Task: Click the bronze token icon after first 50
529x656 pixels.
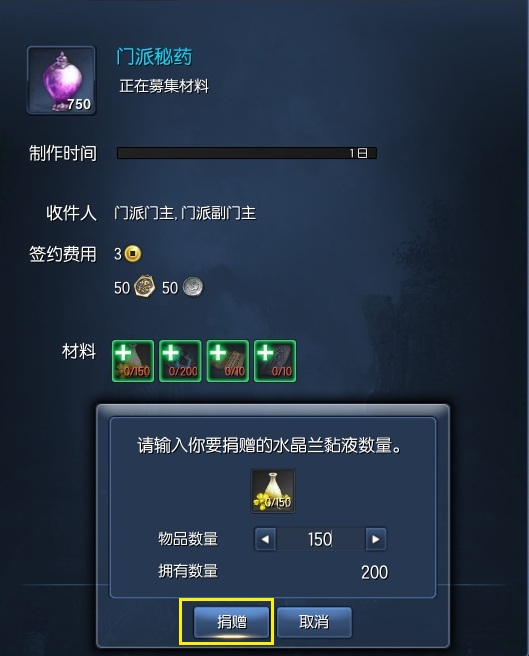Action: [144, 287]
